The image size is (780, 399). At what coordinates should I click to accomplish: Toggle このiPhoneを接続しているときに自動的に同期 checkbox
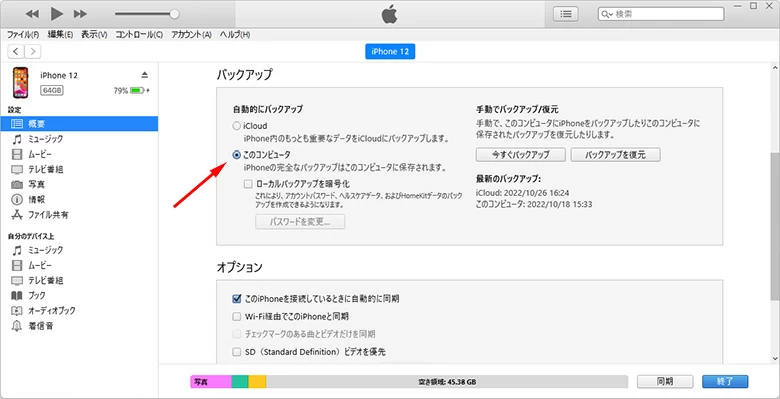[237, 299]
